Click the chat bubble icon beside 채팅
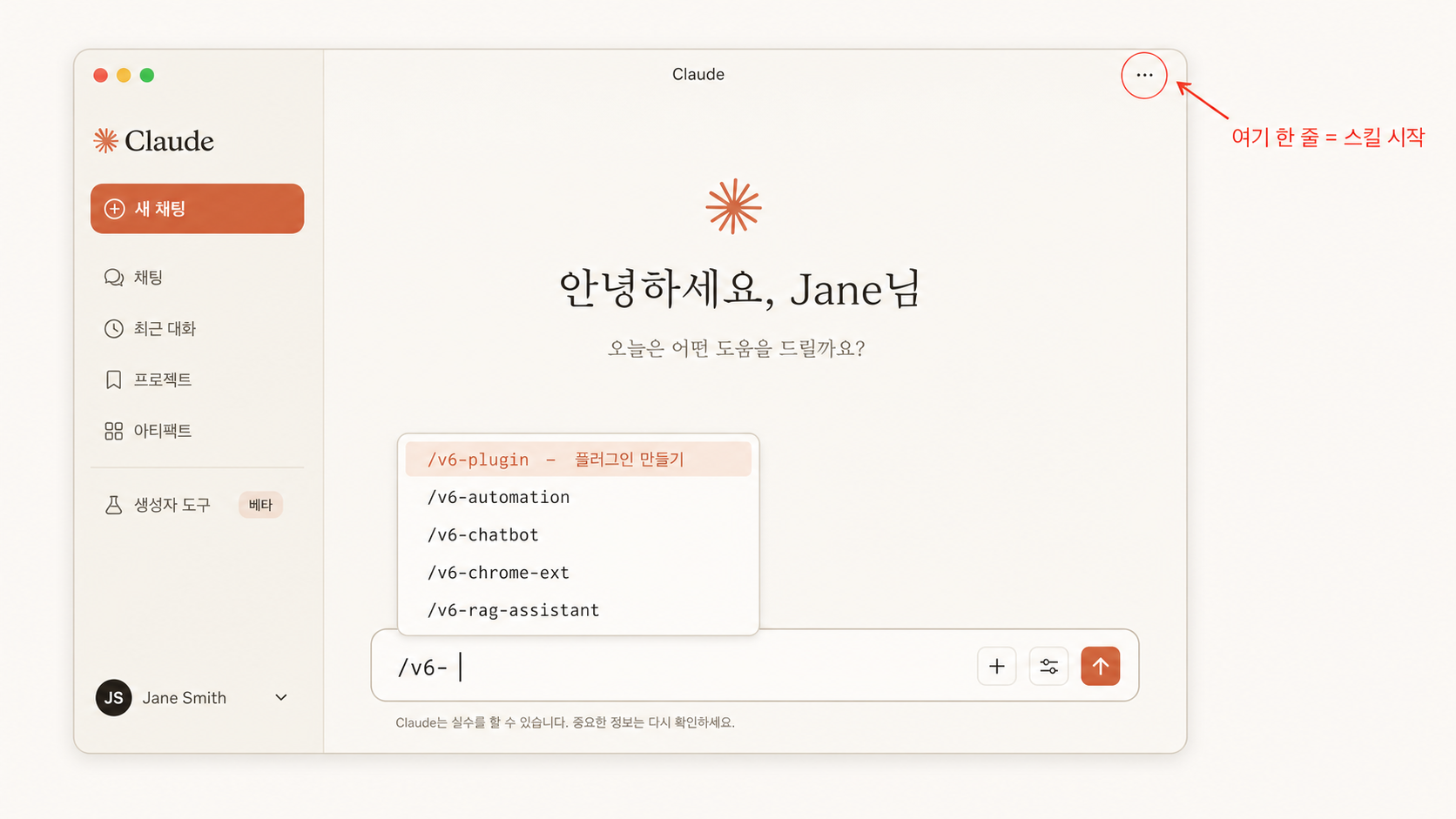 (114, 278)
